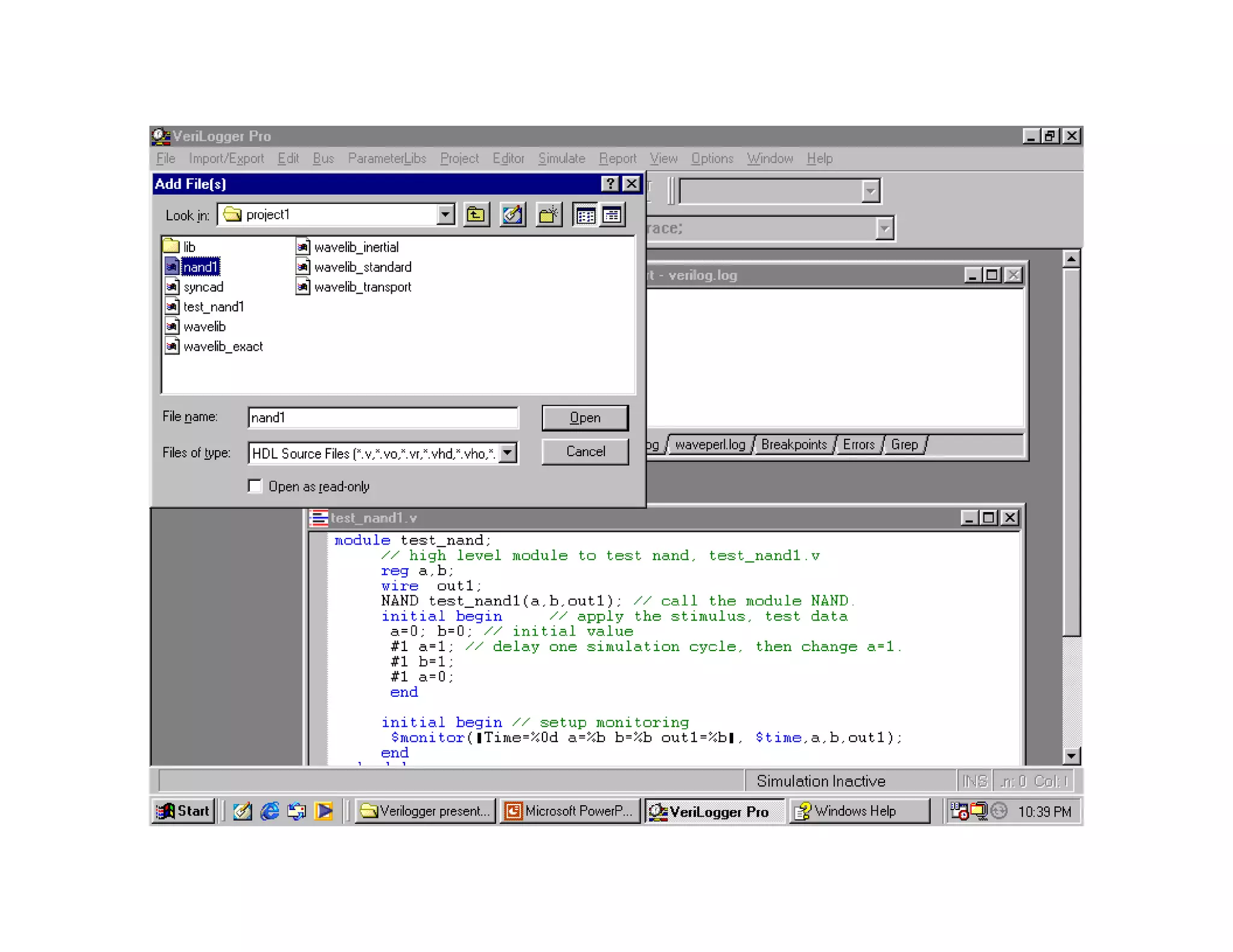Expand the Look in dropdown

coord(445,214)
